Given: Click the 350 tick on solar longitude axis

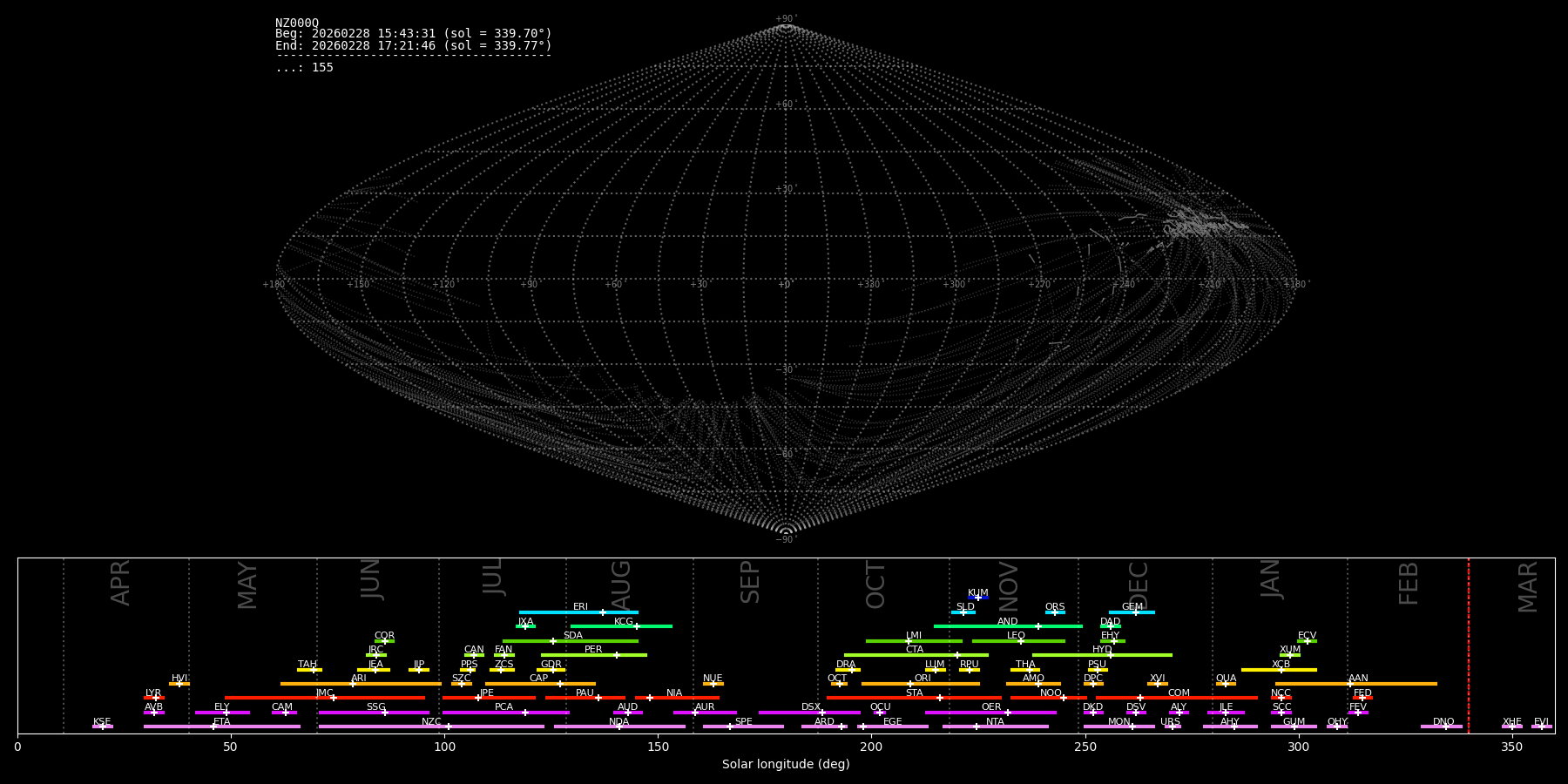Looking at the screenshot, I should point(1512,747).
